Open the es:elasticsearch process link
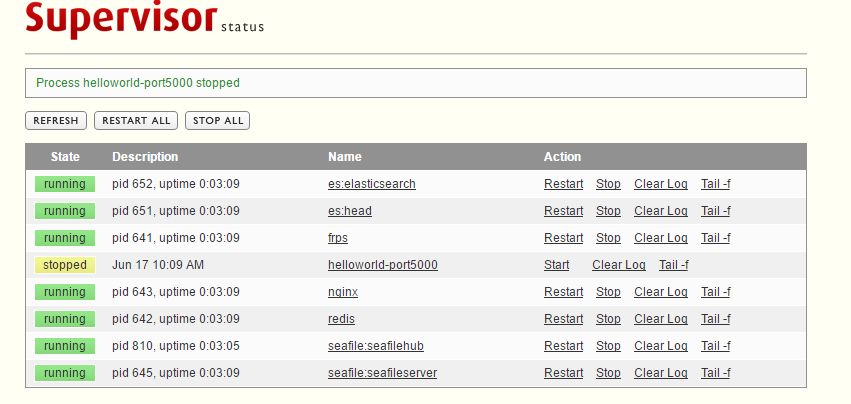 [x=372, y=184]
